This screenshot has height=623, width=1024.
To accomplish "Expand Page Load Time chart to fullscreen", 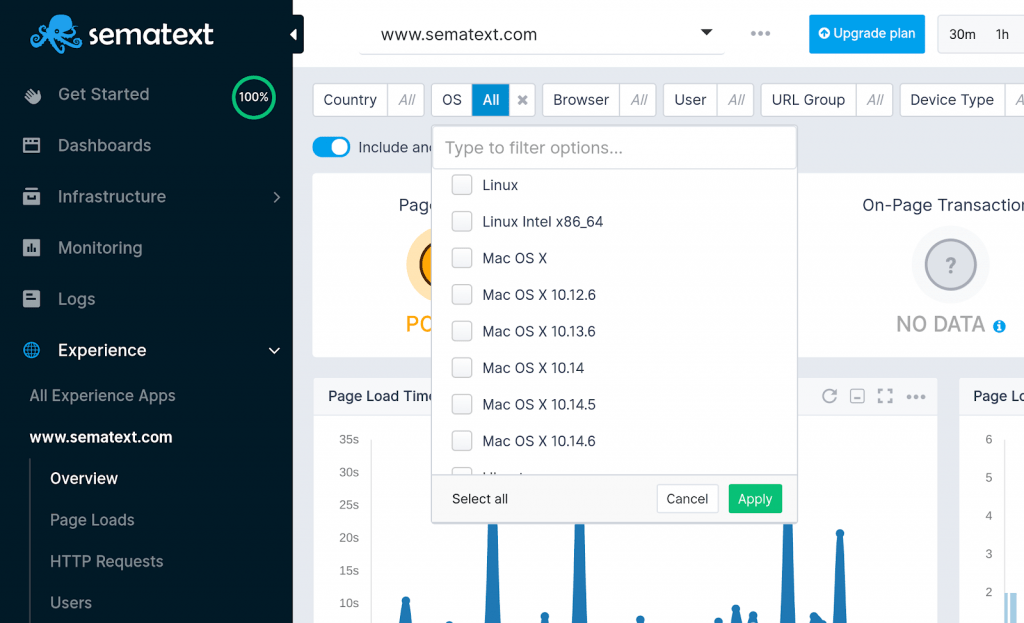I will click(x=885, y=396).
